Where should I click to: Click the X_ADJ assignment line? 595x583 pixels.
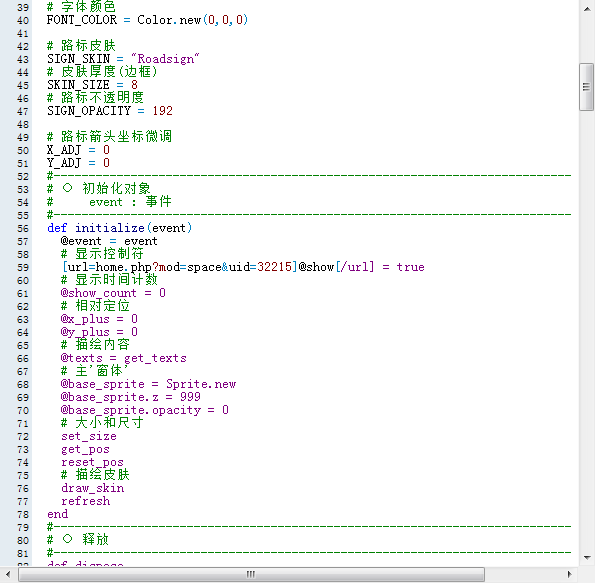click(79, 150)
